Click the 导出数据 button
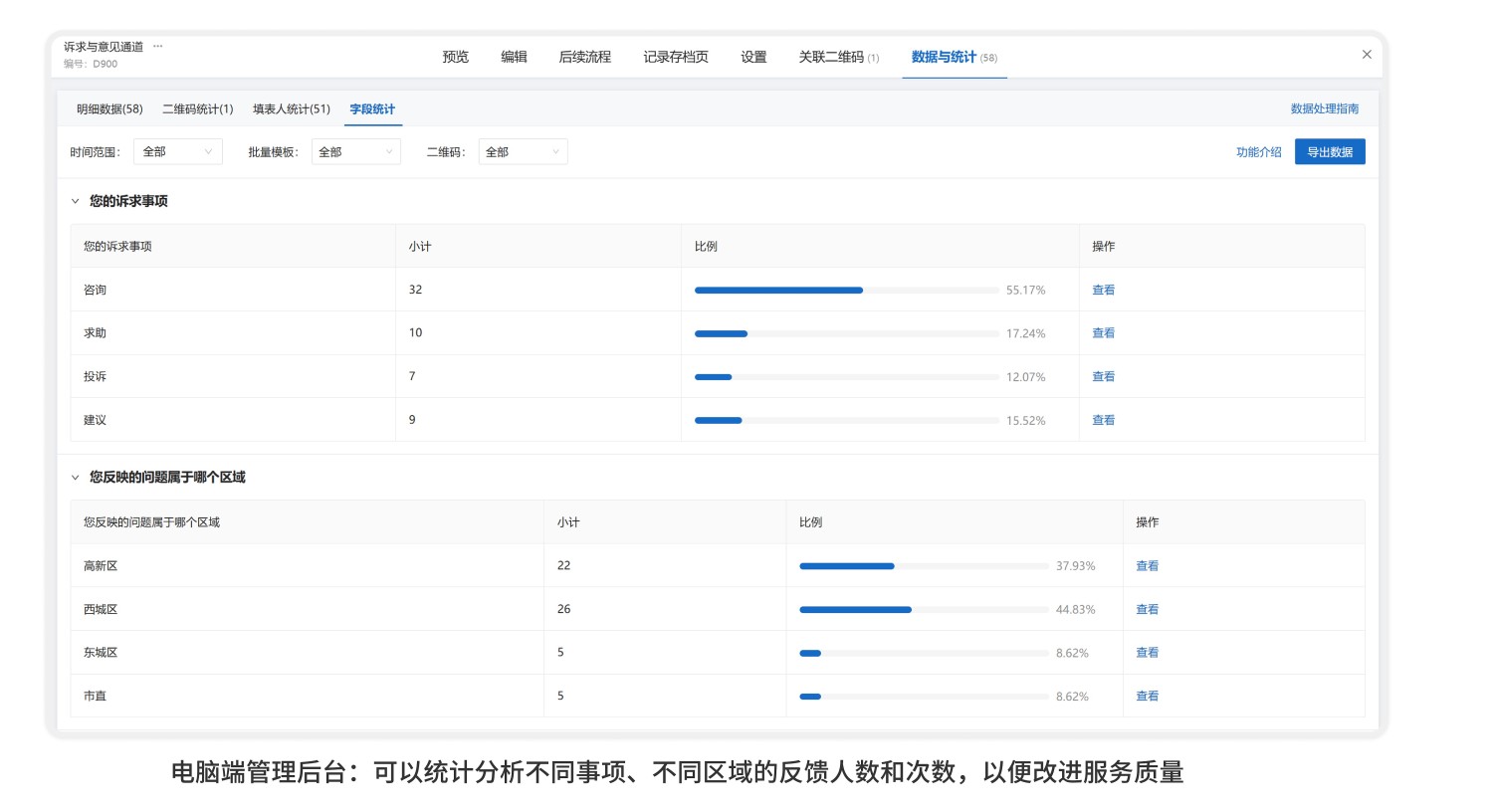The height and width of the screenshot is (812, 1493). coord(1330,152)
